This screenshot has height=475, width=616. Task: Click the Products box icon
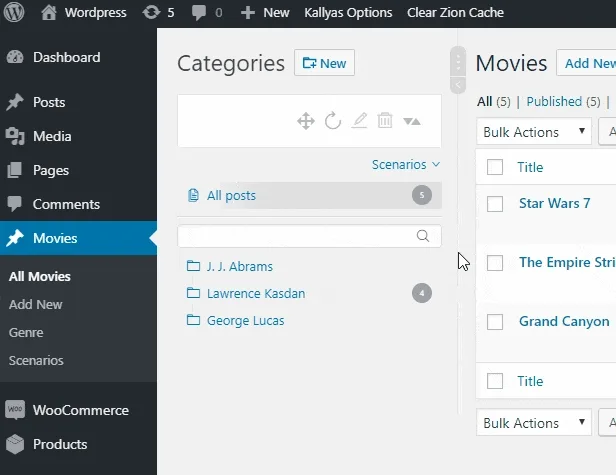15,444
